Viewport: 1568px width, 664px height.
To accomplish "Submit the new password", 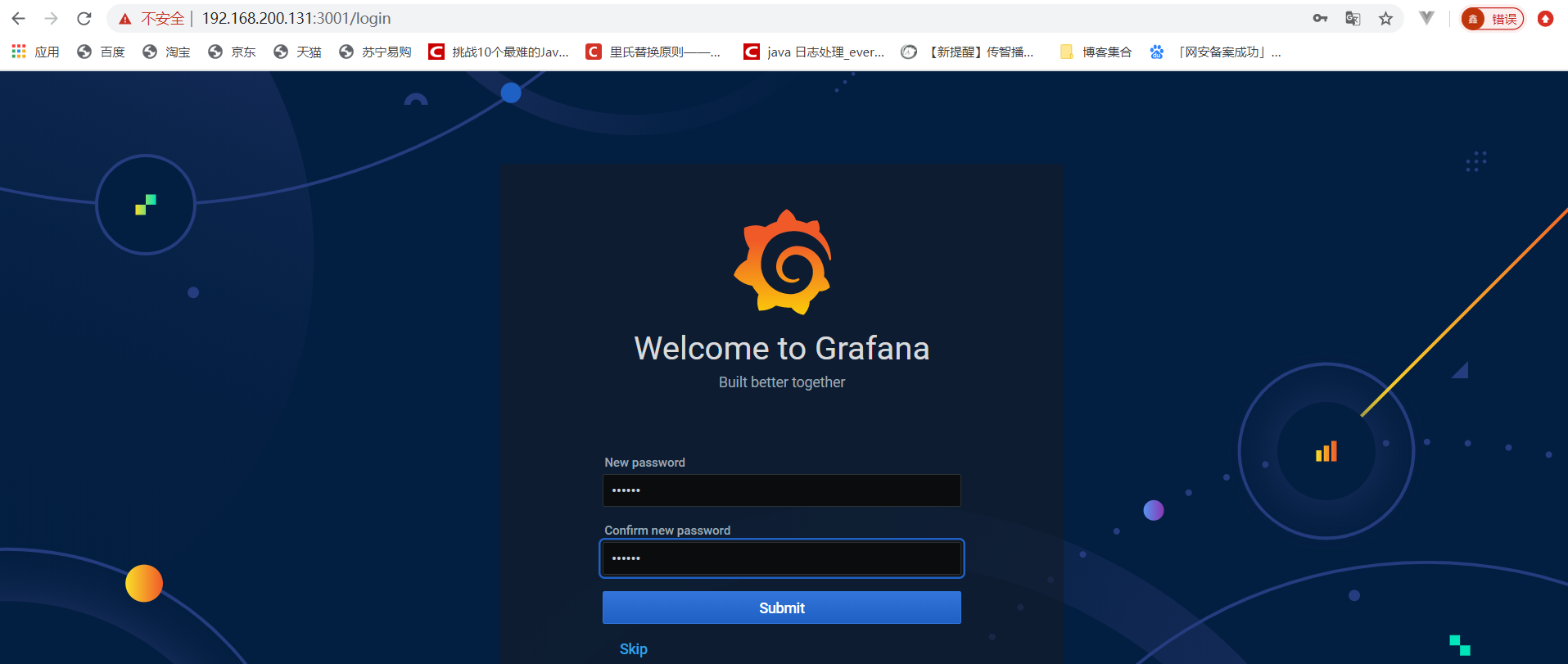I will [781, 608].
